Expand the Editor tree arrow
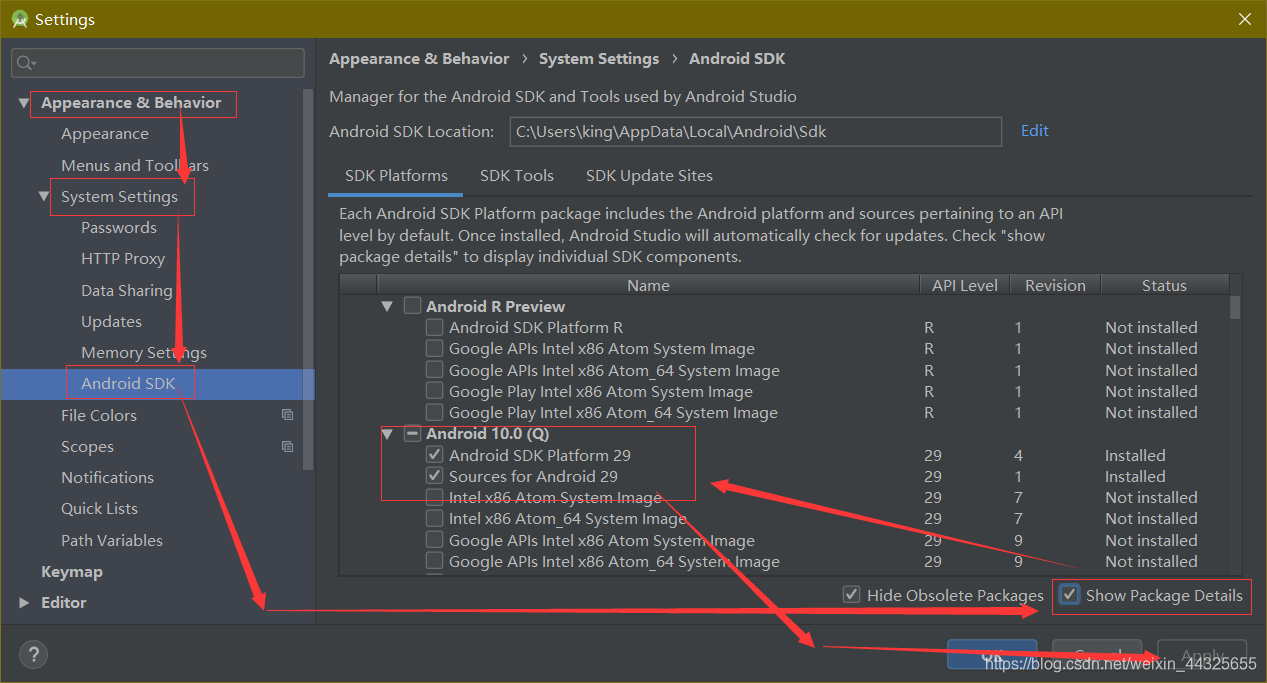 (24, 603)
